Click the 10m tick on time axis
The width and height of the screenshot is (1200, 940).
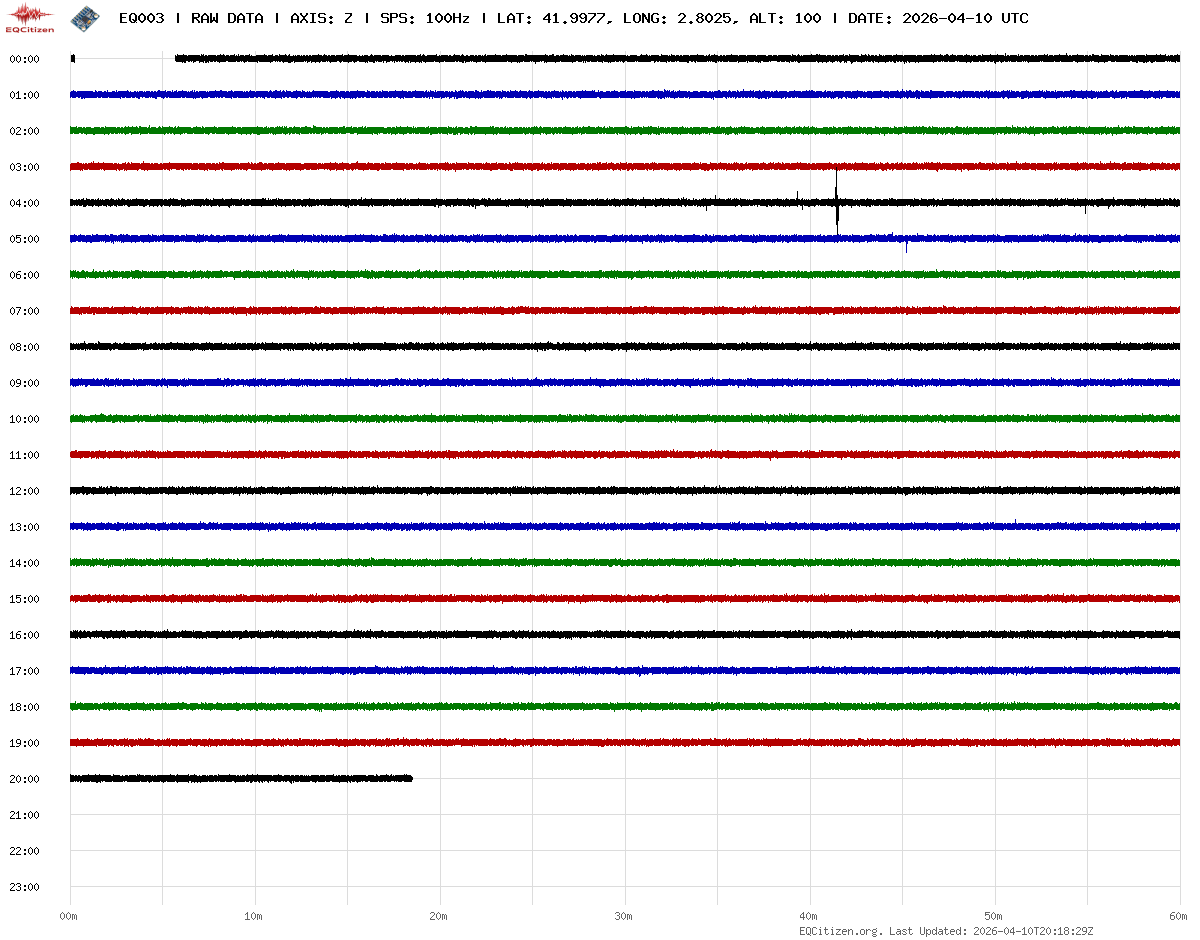254,916
